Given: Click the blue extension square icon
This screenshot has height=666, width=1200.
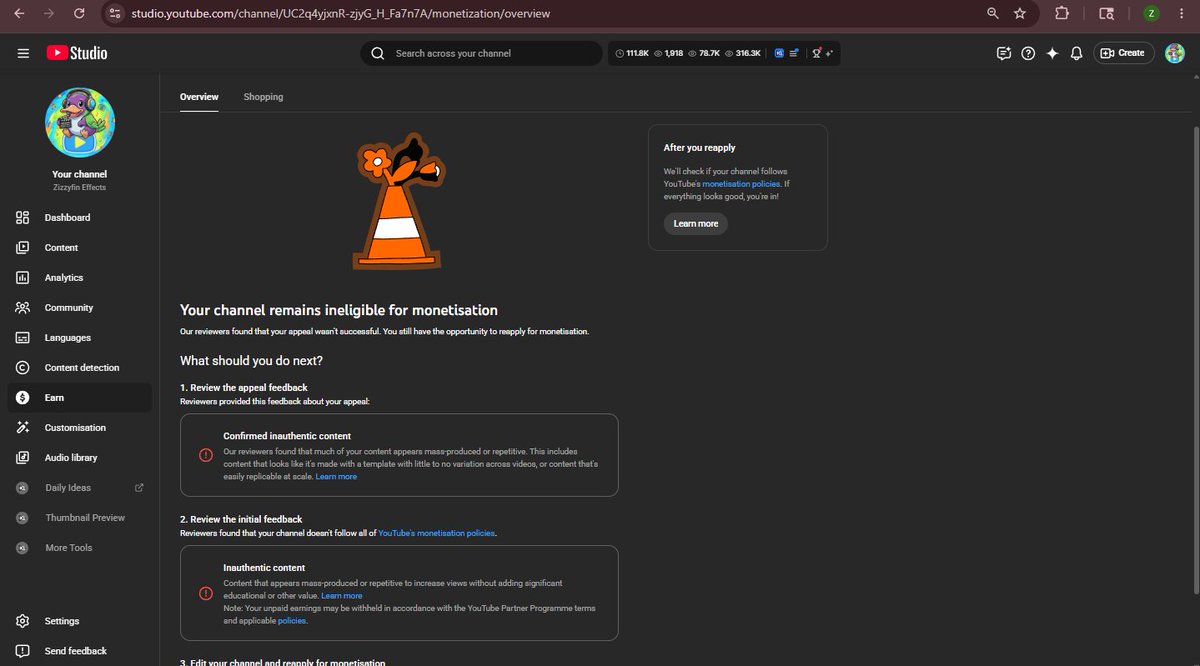Looking at the screenshot, I should (x=779, y=53).
